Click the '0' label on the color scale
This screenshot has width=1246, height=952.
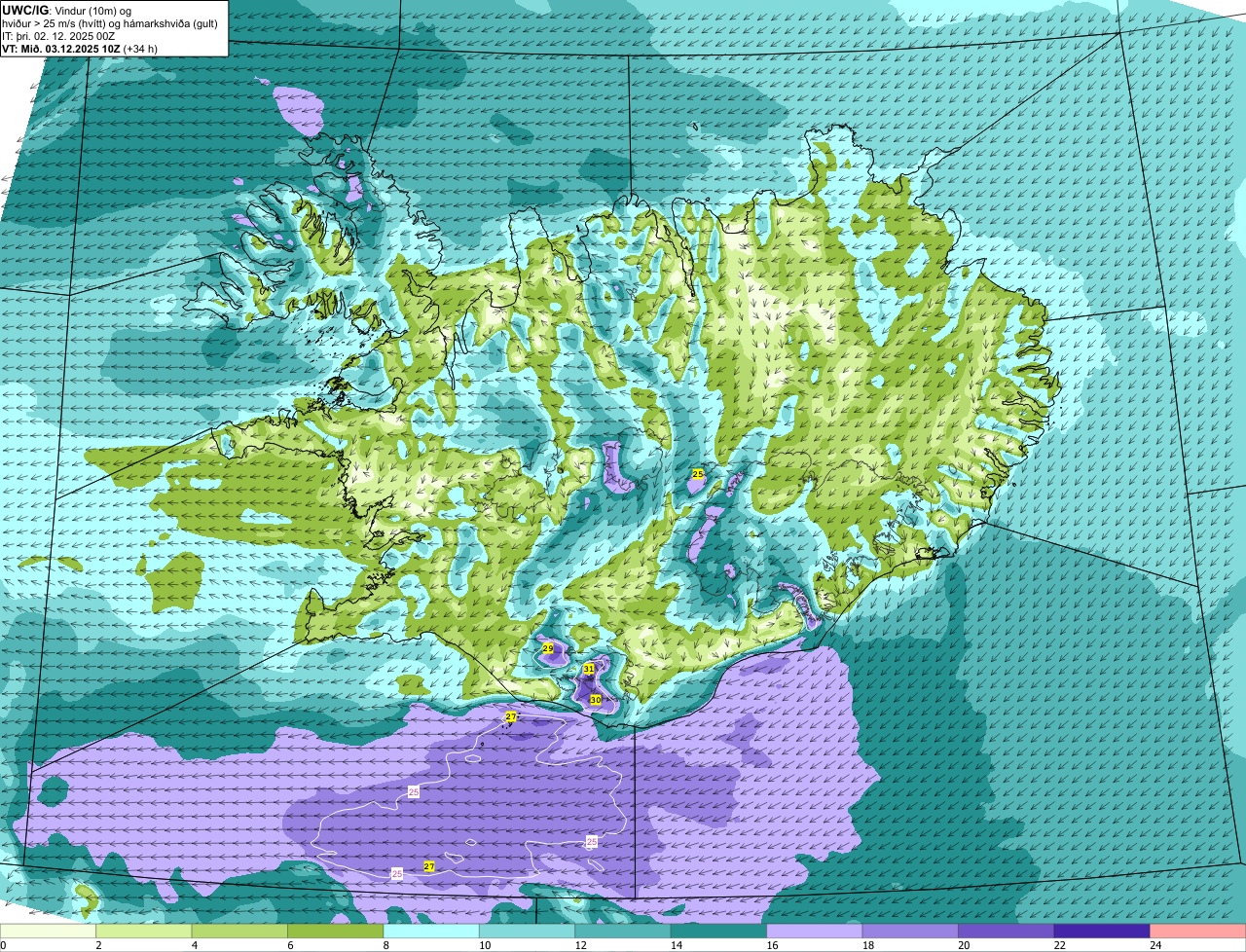(3, 945)
